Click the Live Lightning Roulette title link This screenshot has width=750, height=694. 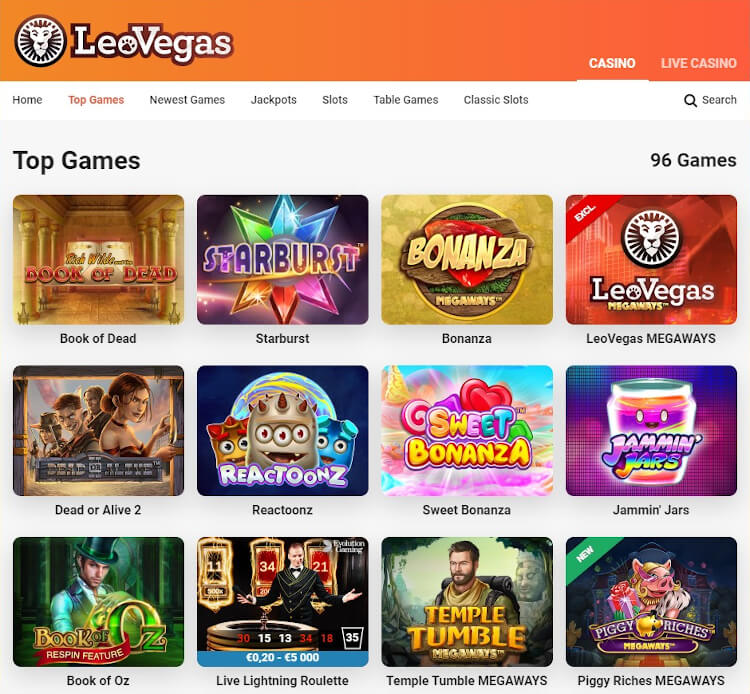(282, 680)
